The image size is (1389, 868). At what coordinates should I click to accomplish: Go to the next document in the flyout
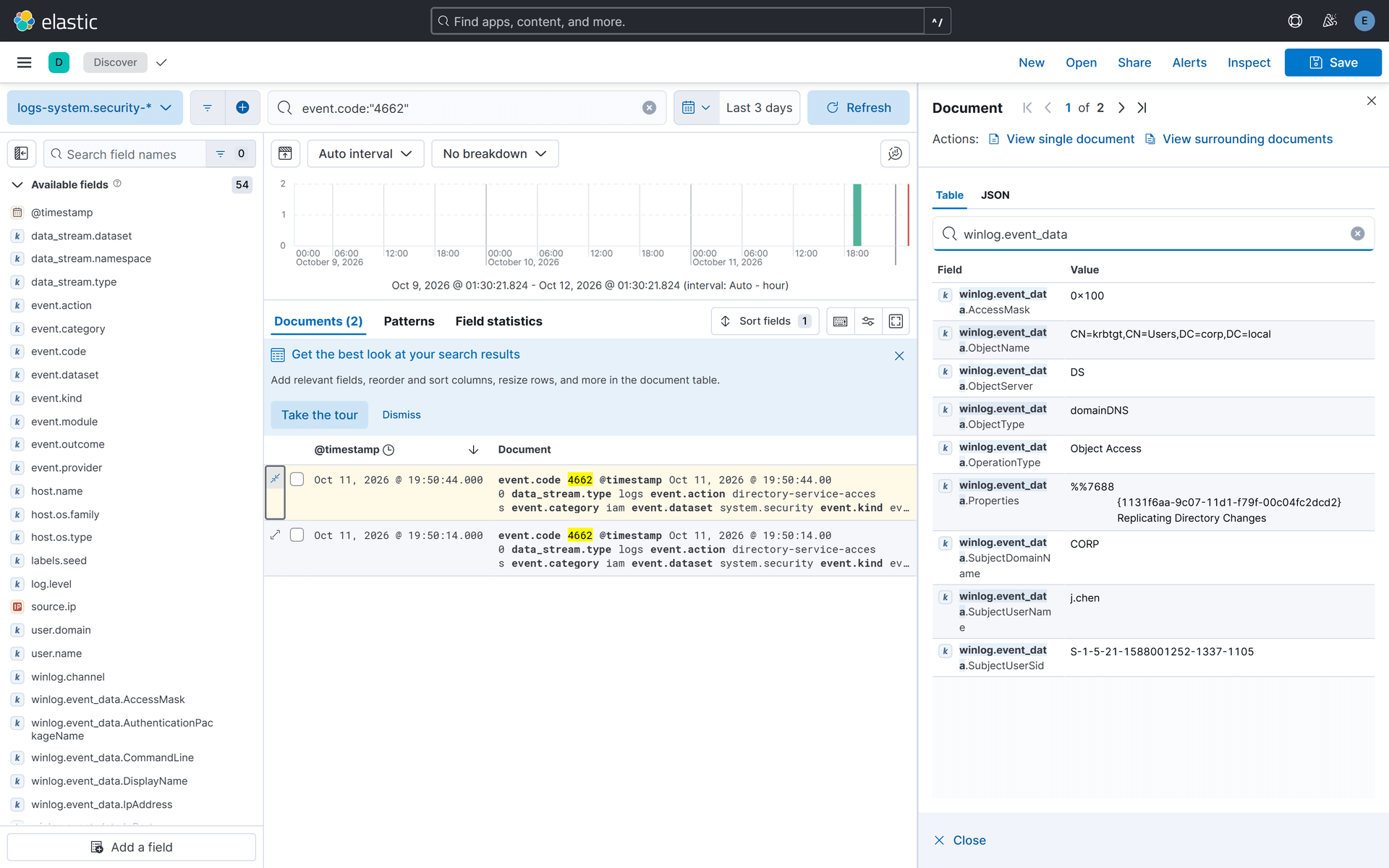(x=1121, y=108)
